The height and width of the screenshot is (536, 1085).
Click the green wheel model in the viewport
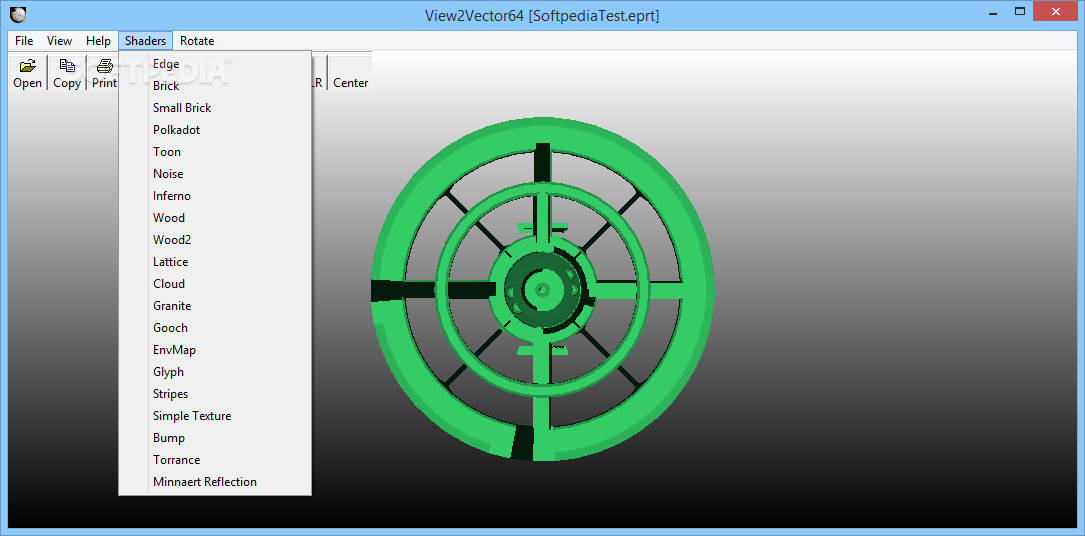tap(542, 289)
